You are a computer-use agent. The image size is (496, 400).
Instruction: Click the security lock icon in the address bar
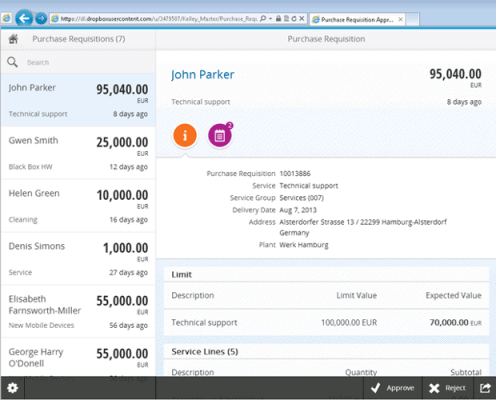(x=278, y=19)
